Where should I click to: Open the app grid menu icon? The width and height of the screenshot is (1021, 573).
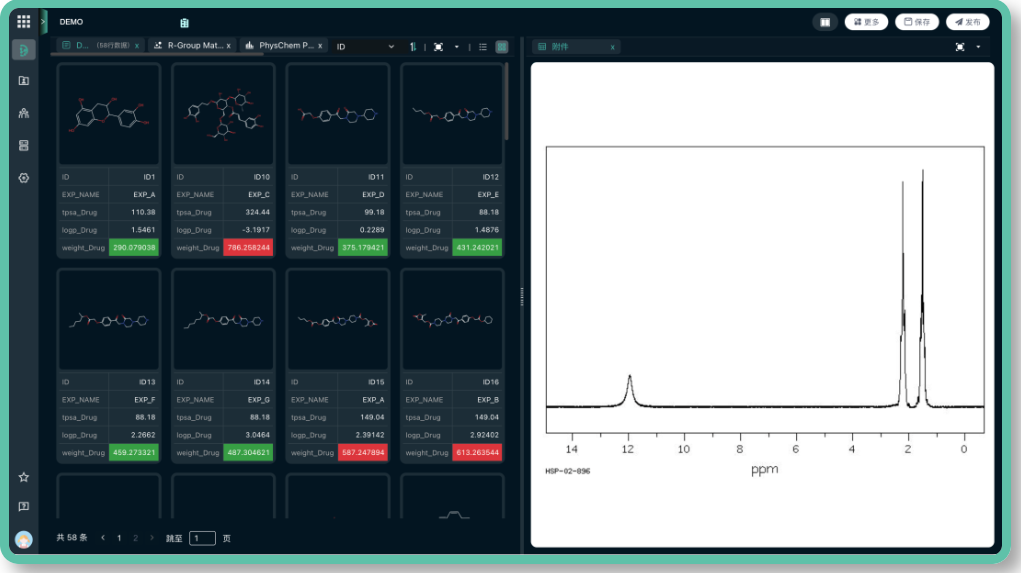pos(24,21)
